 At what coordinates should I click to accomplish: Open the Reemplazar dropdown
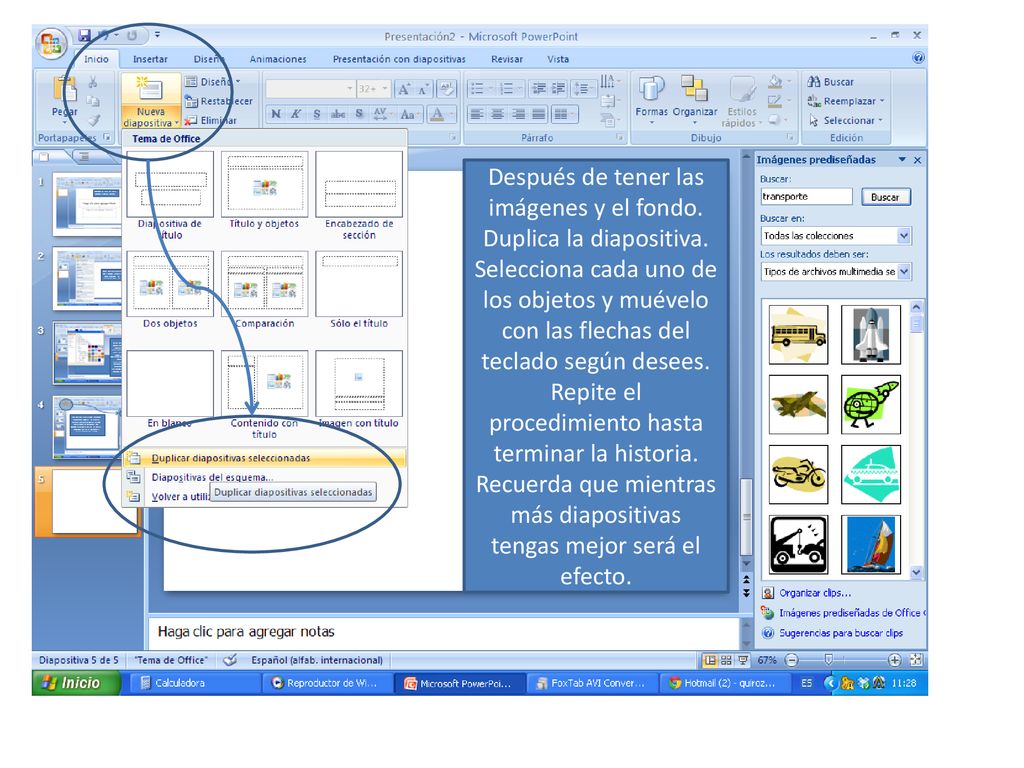click(846, 101)
